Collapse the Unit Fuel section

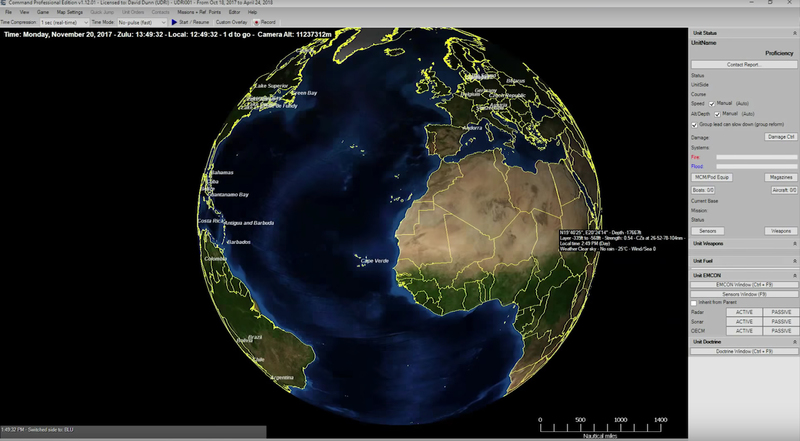coord(793,260)
